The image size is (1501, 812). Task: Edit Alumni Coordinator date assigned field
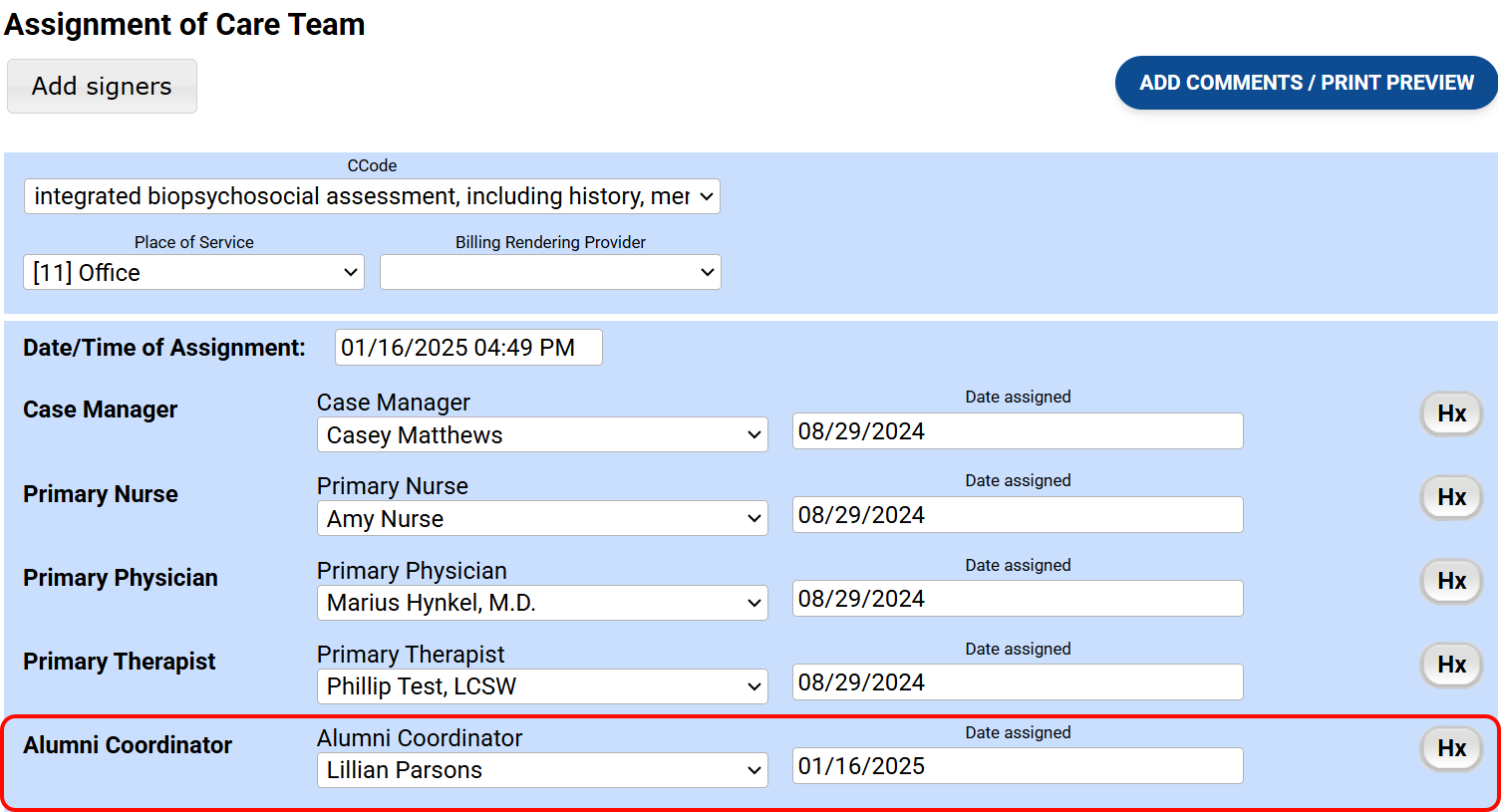click(x=1017, y=766)
